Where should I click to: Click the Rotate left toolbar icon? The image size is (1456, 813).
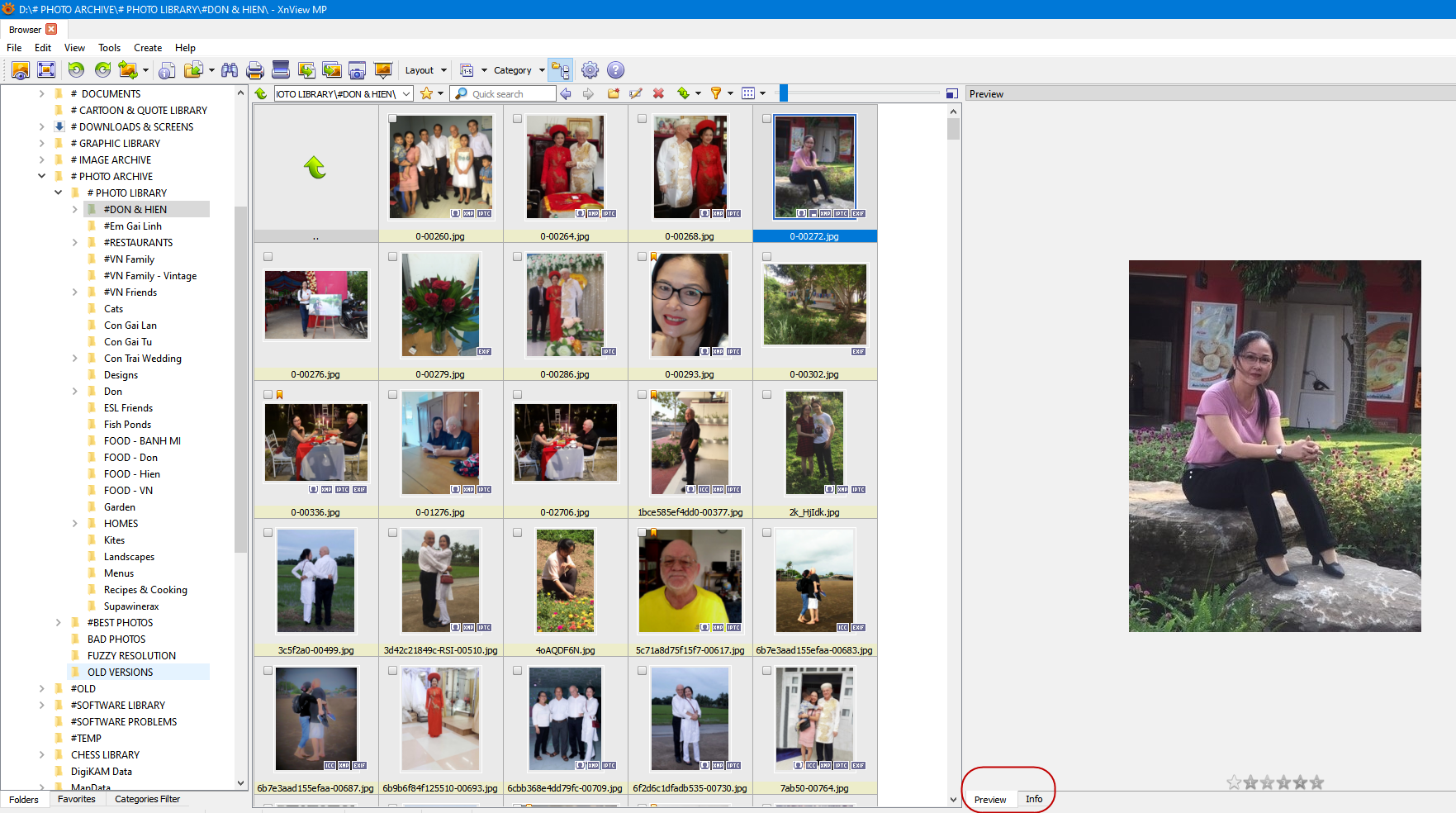76,70
